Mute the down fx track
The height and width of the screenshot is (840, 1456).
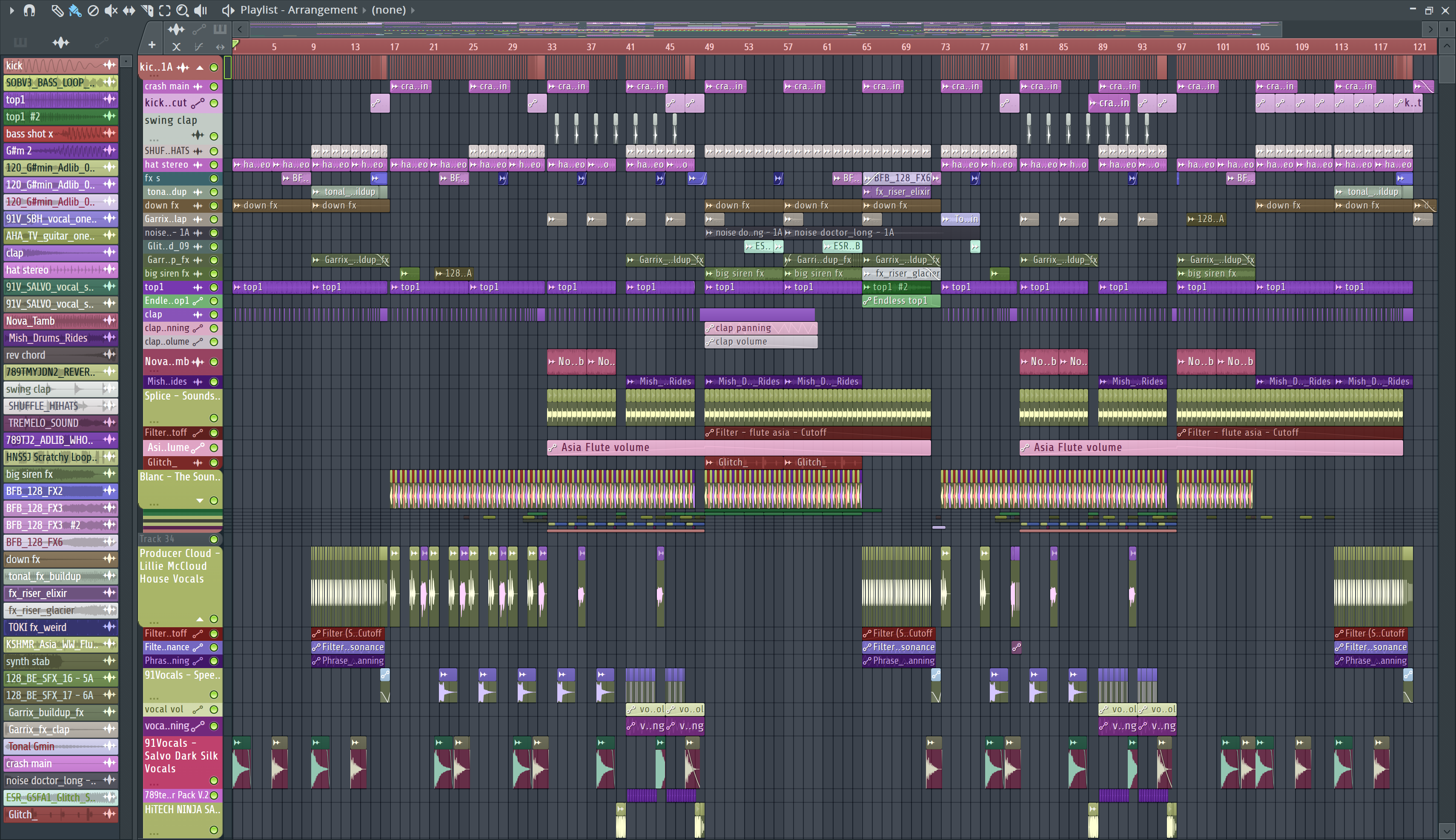pos(214,206)
